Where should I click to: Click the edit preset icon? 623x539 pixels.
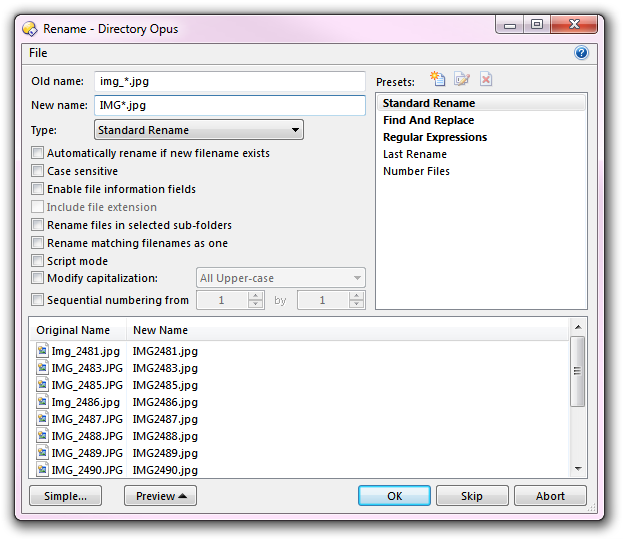[x=461, y=79]
